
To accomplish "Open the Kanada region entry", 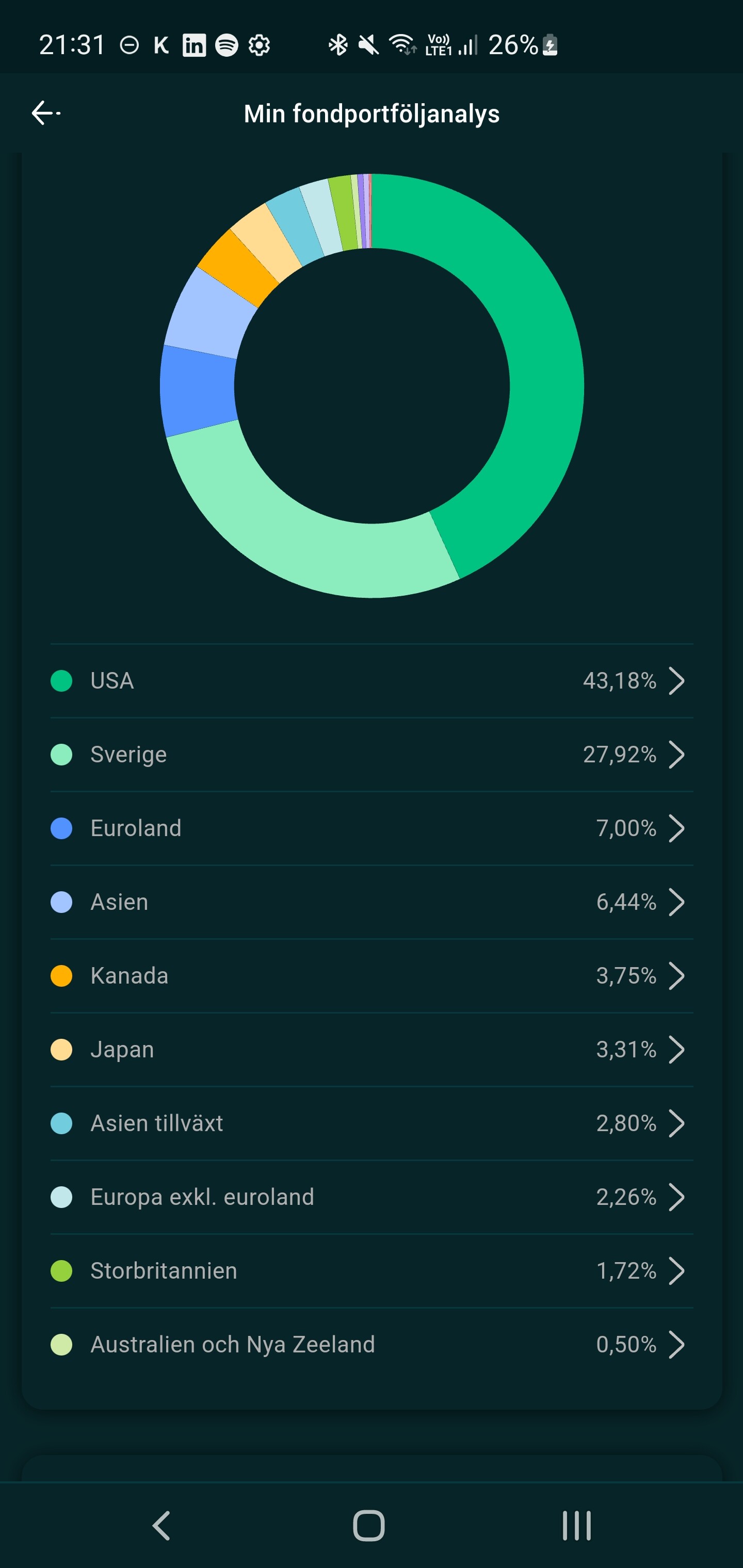I will [372, 976].
